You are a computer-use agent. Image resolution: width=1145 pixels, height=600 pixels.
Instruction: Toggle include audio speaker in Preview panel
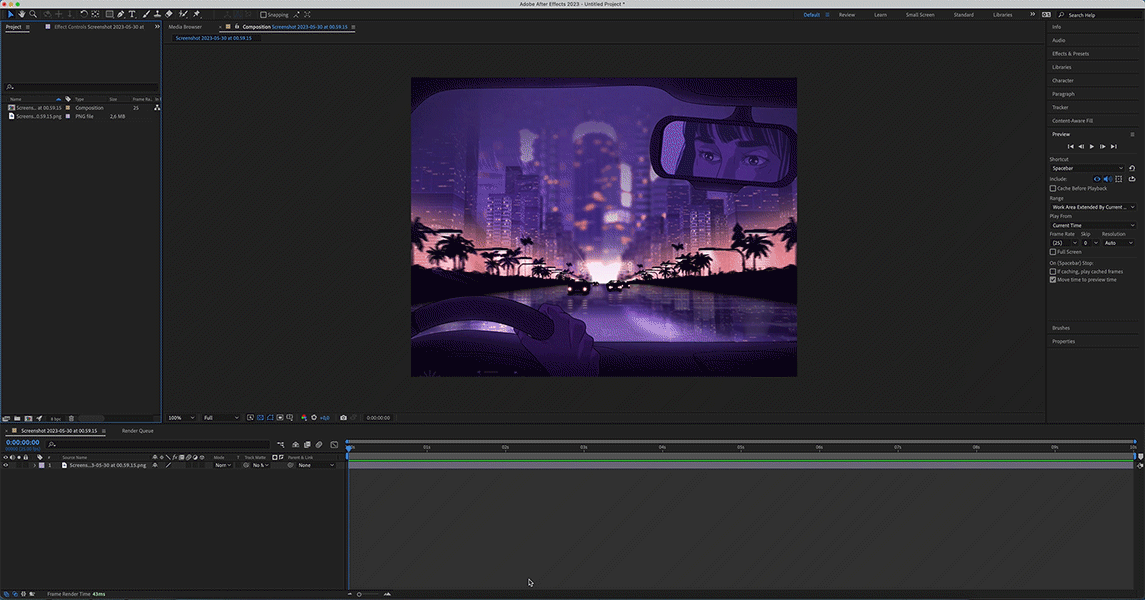click(x=1108, y=179)
